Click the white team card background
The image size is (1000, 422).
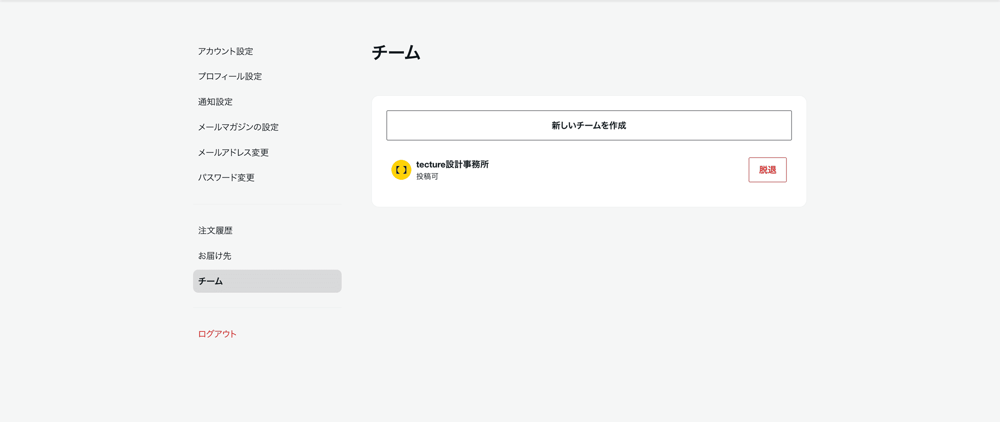click(x=600, y=193)
